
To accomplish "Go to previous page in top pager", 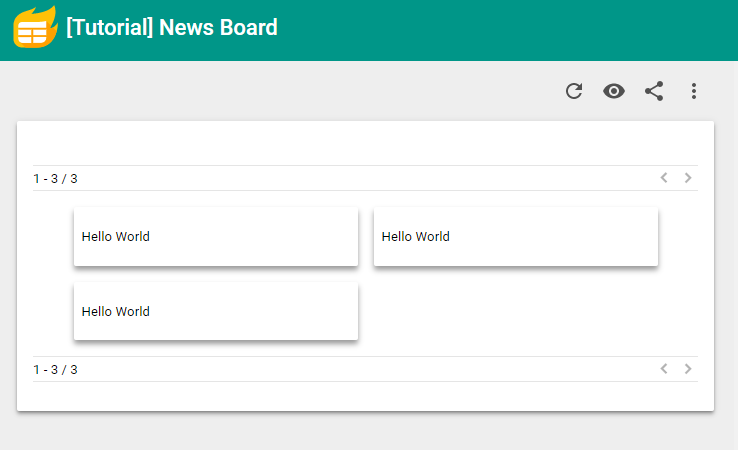I will coord(664,178).
